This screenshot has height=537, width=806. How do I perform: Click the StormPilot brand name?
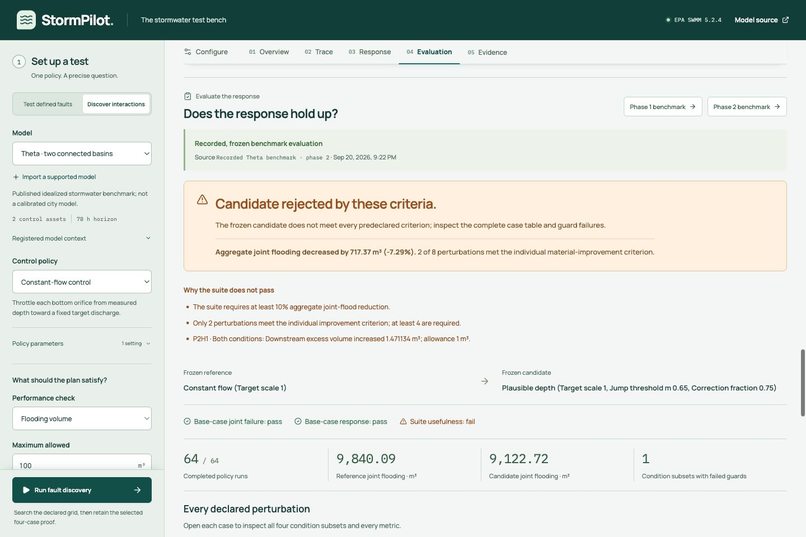[x=77, y=20]
